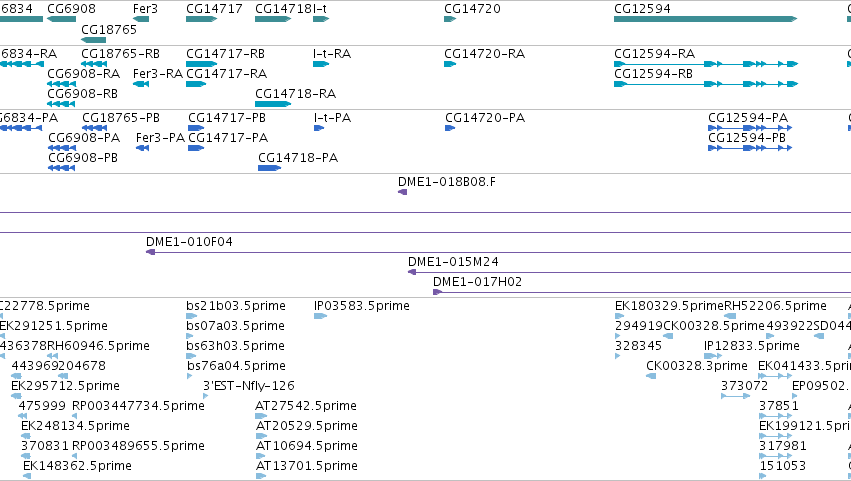Click feature 317981
The image size is (851, 481).
[783, 446]
